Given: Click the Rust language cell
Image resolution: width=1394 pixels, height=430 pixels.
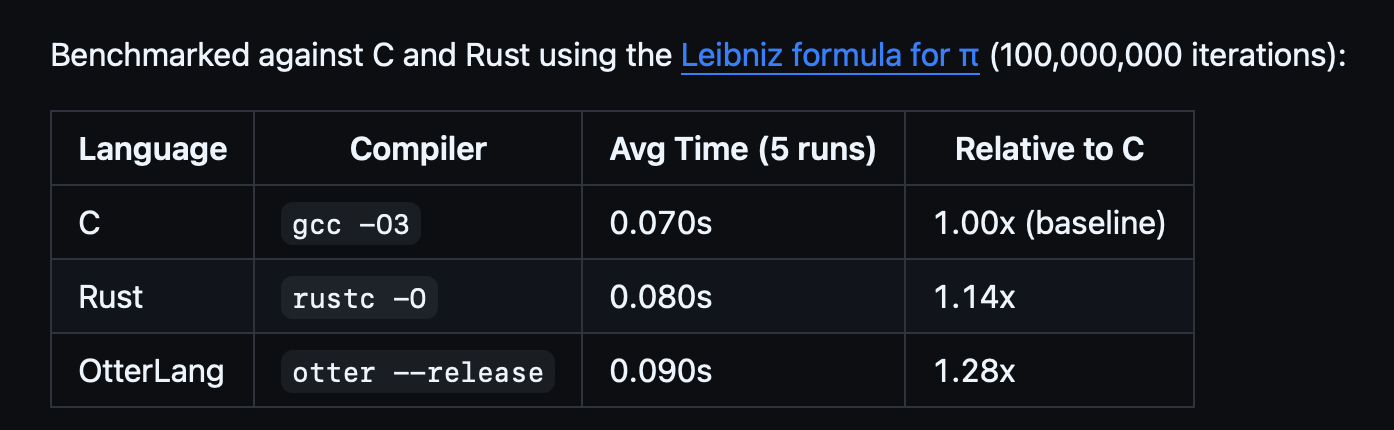Looking at the screenshot, I should (153, 297).
